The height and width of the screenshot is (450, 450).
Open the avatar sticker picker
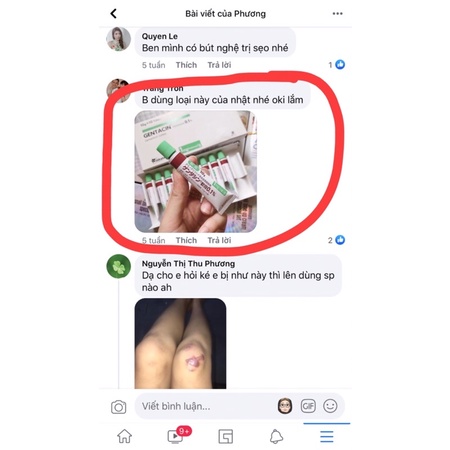pyautogui.click(x=285, y=406)
